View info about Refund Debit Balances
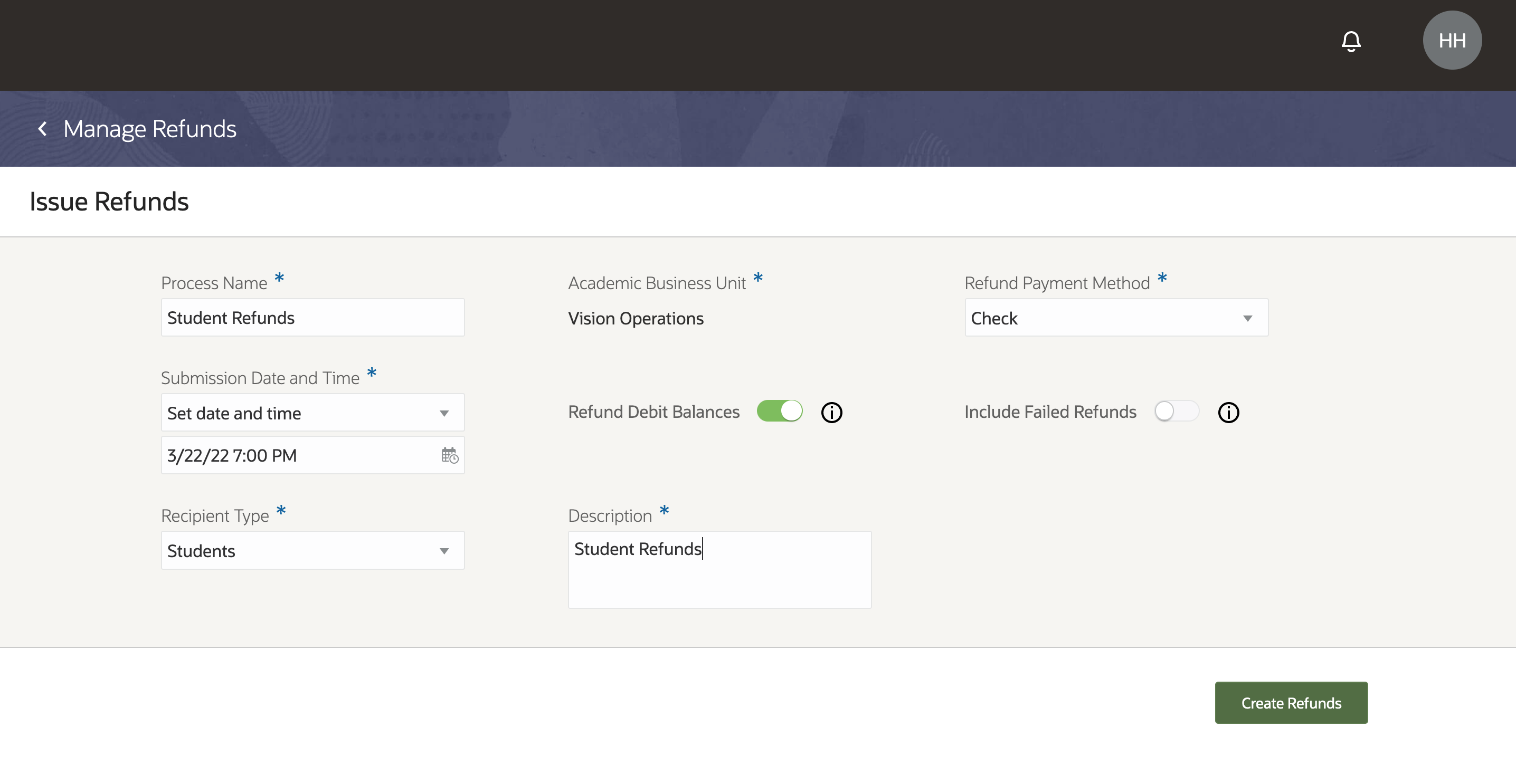The image size is (1516, 784). pos(831,412)
